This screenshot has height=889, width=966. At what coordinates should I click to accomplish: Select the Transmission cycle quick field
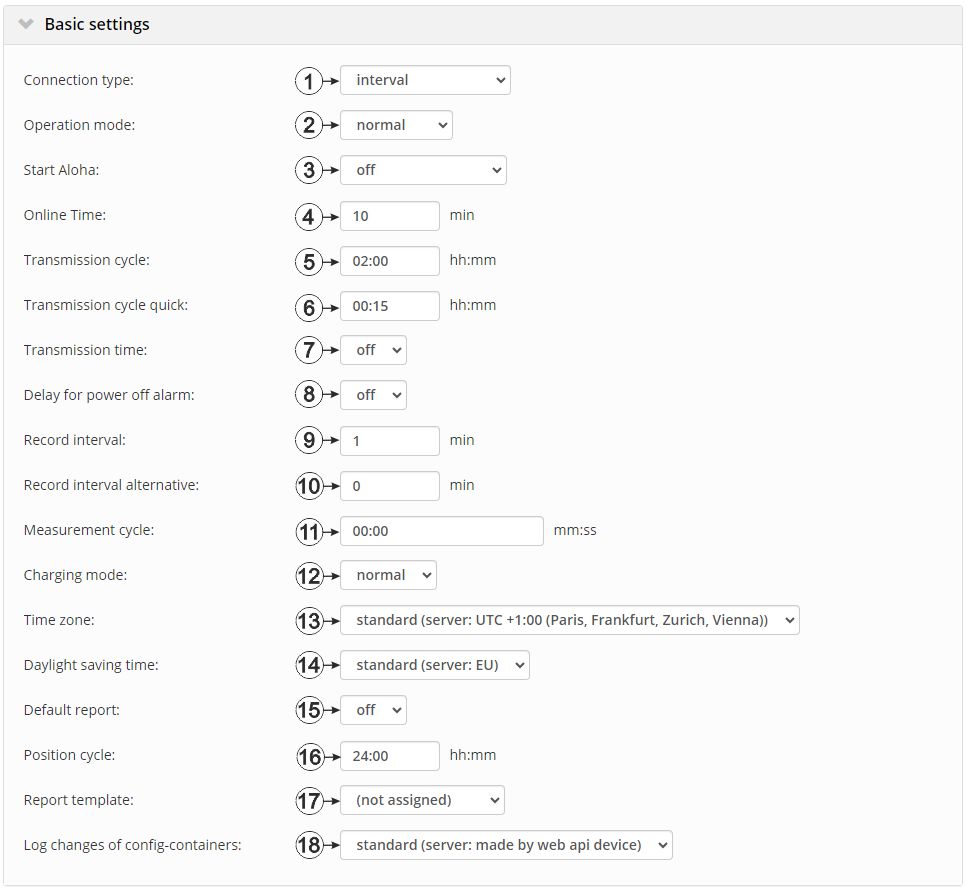[389, 305]
